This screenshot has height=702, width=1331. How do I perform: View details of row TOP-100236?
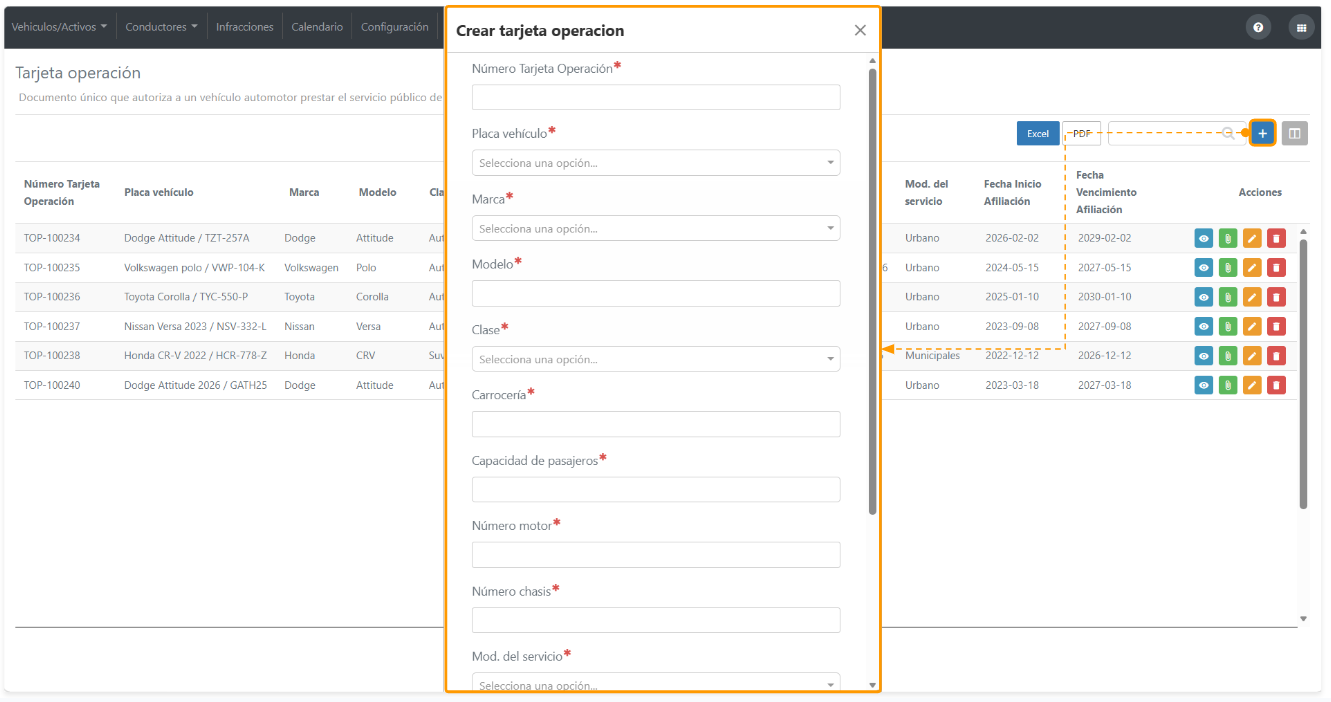click(1204, 297)
